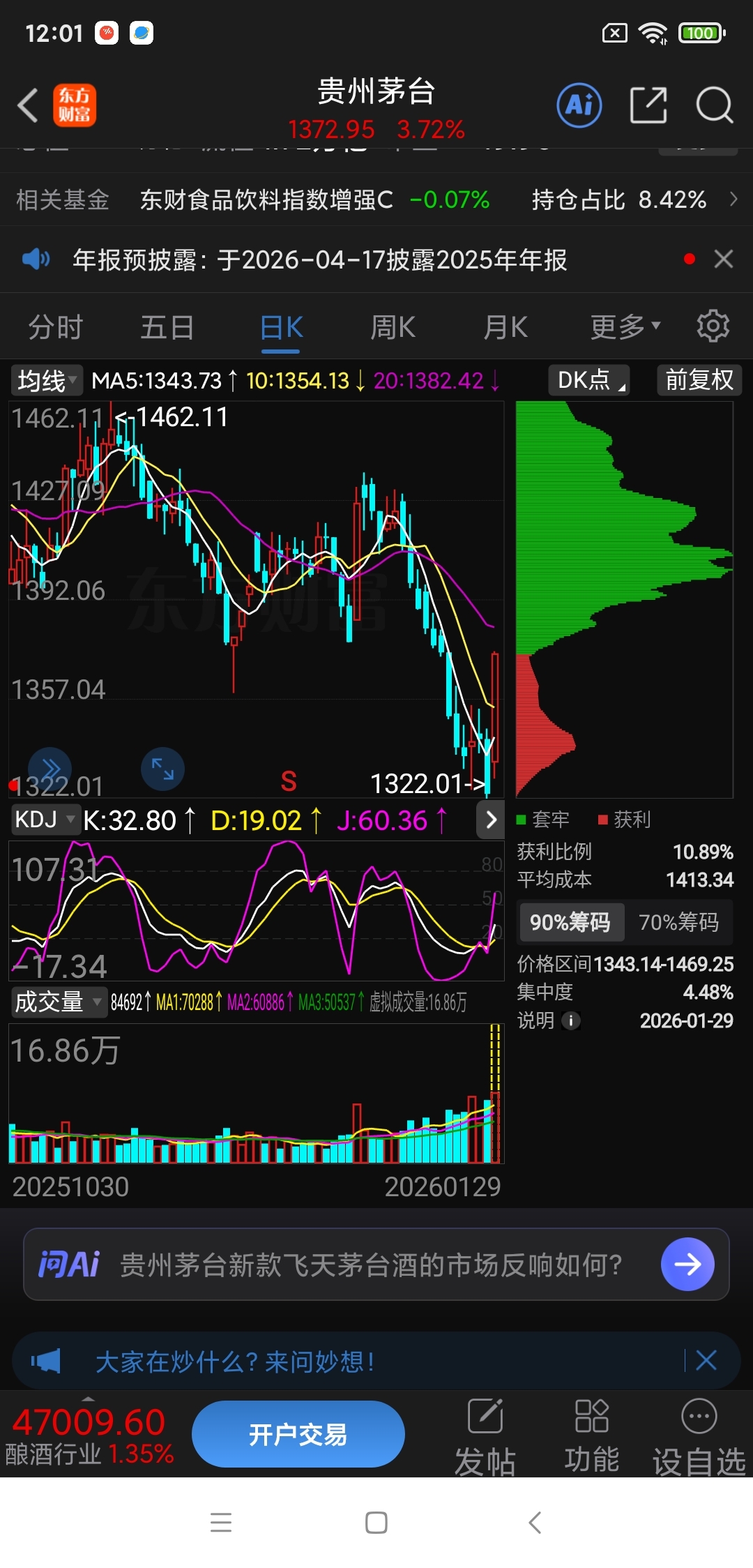
Task: Tap 设自选 to add favorite
Action: click(x=699, y=1437)
